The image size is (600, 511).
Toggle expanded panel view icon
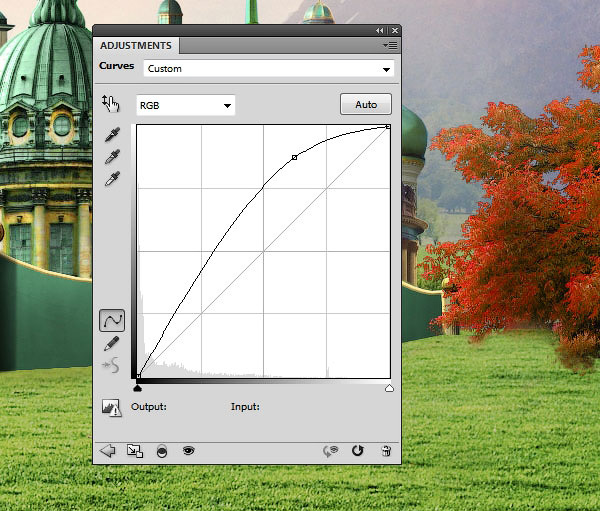pos(134,451)
